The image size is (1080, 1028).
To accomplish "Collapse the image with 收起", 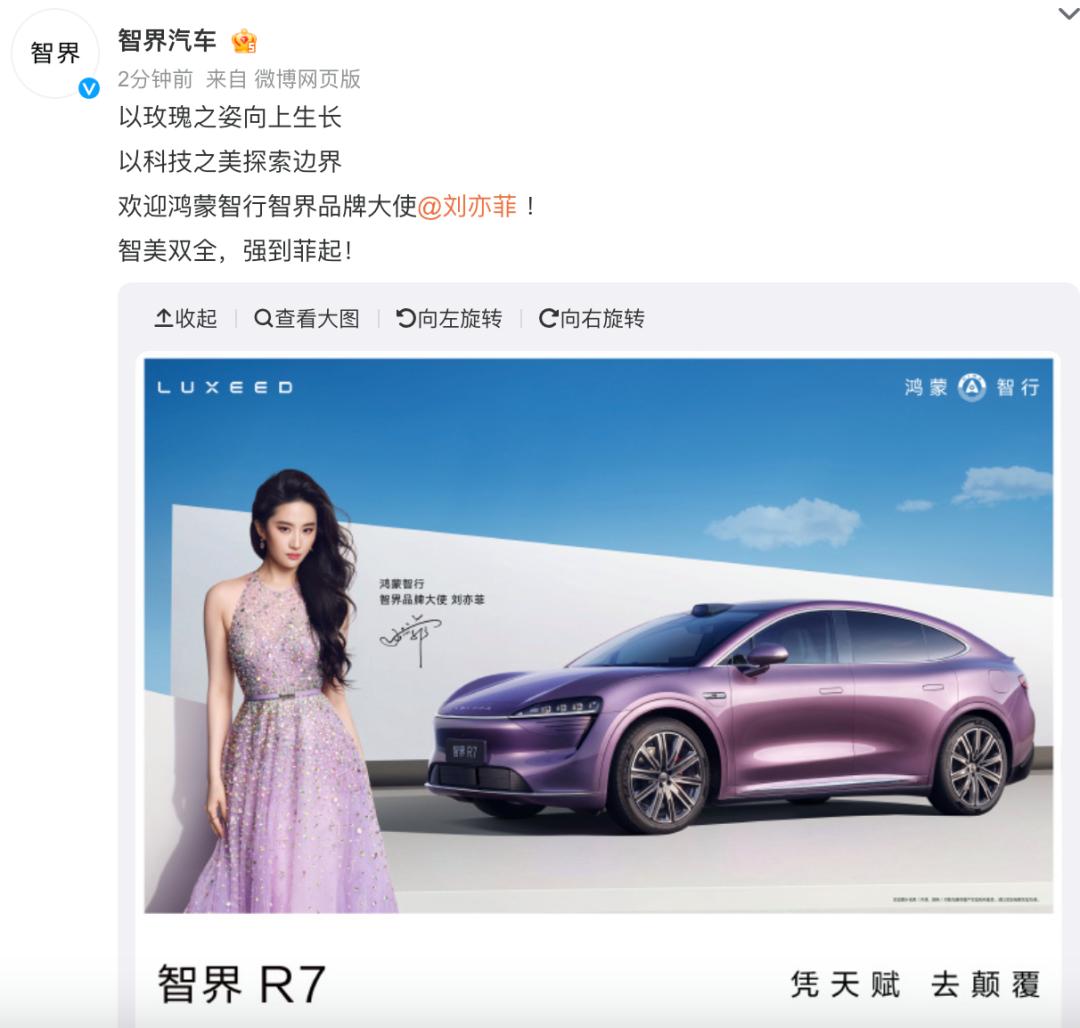I will [x=185, y=318].
